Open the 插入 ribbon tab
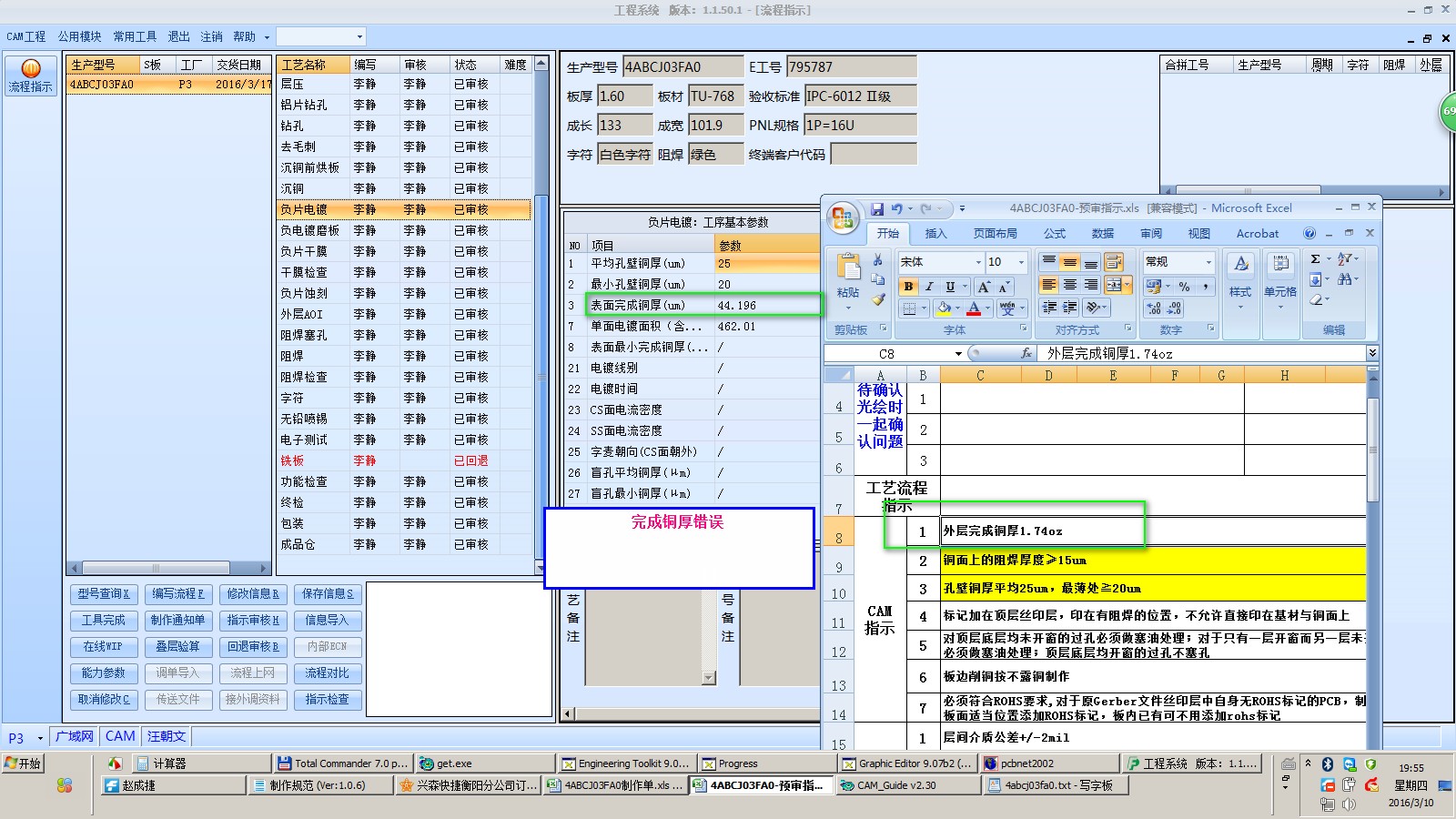1456x819 pixels. coord(935,234)
